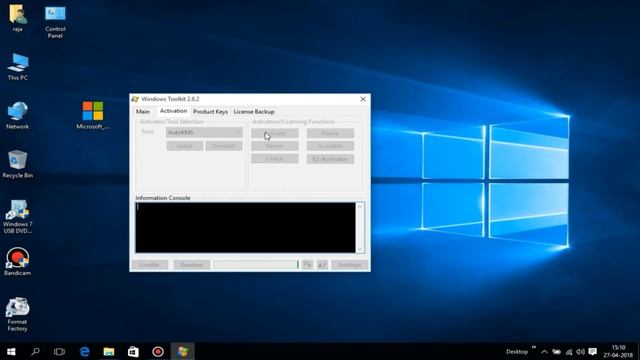Open File Explorer from the taskbar
This screenshot has height=360, width=640.
pyautogui.click(x=109, y=351)
